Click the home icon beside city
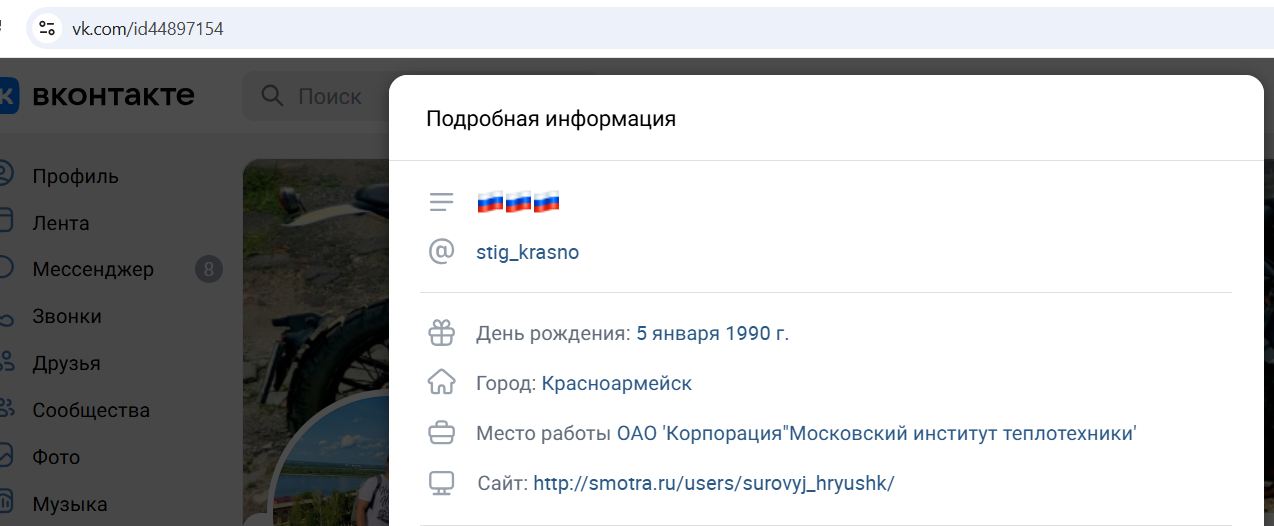 (x=441, y=383)
